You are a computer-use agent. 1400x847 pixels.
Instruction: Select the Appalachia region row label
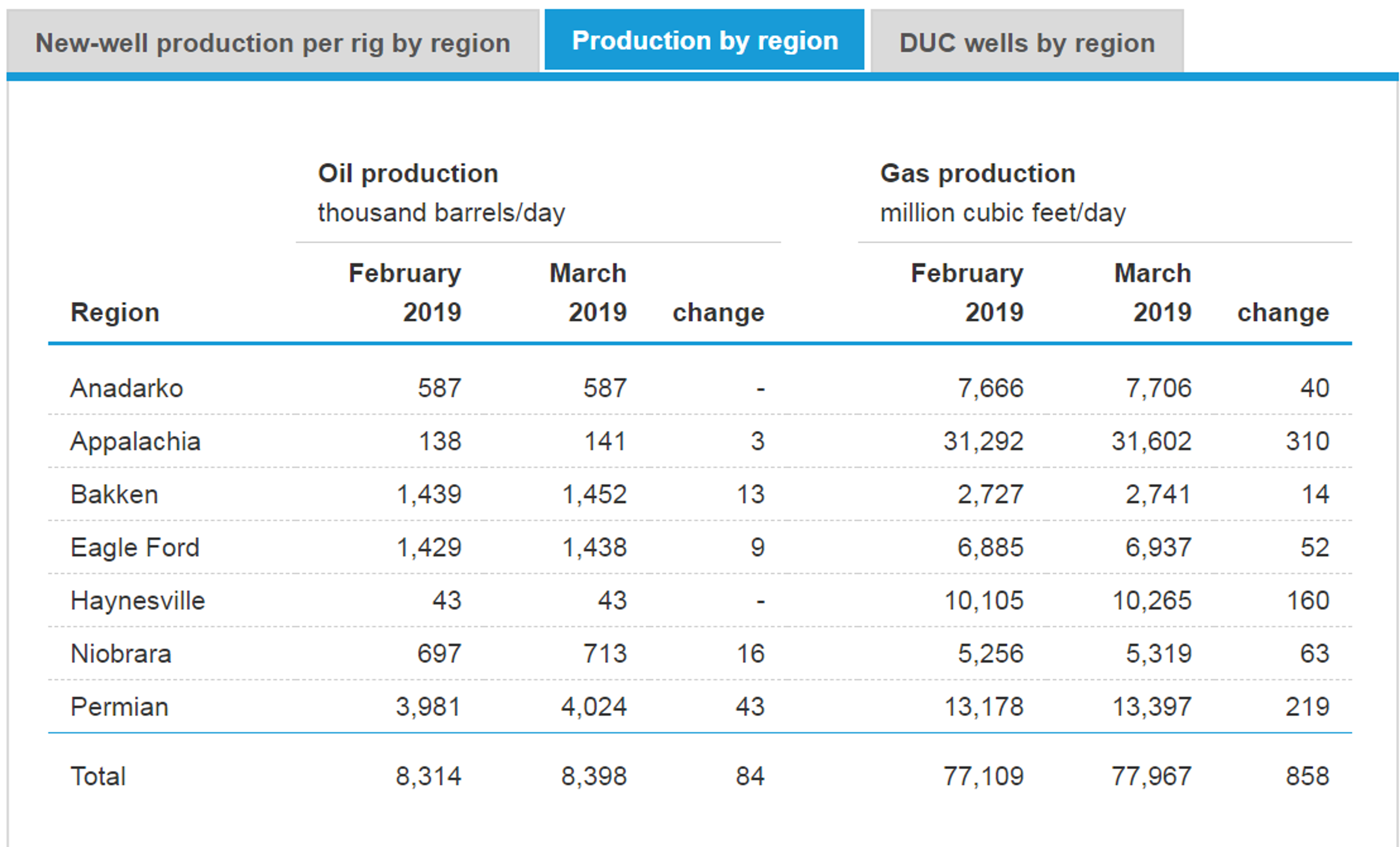135,442
